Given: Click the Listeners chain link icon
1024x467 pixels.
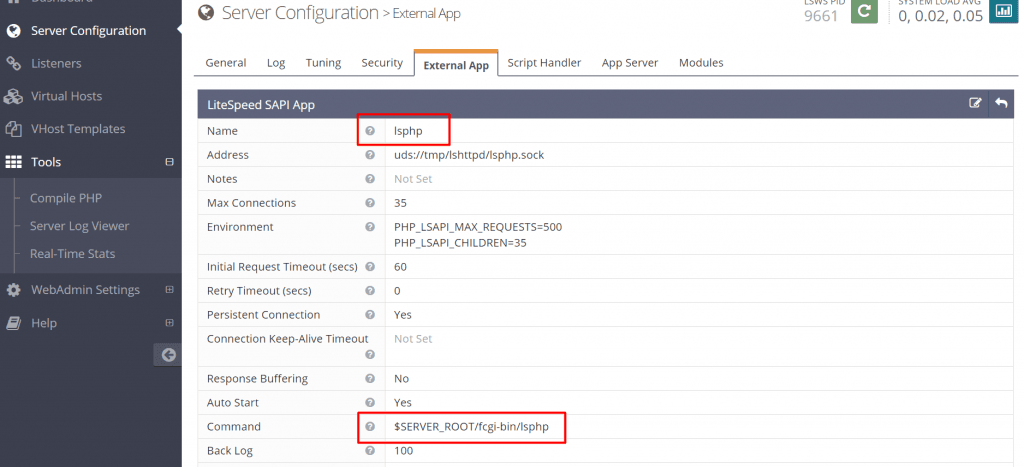Looking at the screenshot, I should pos(13,63).
